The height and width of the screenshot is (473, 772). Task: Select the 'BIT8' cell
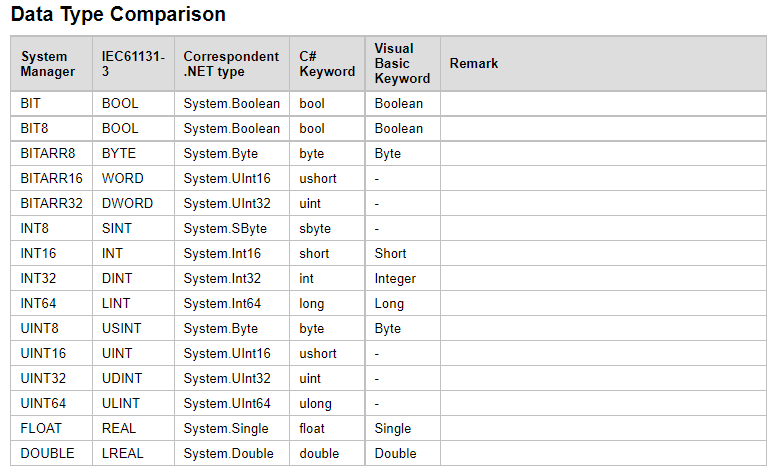tap(51, 128)
